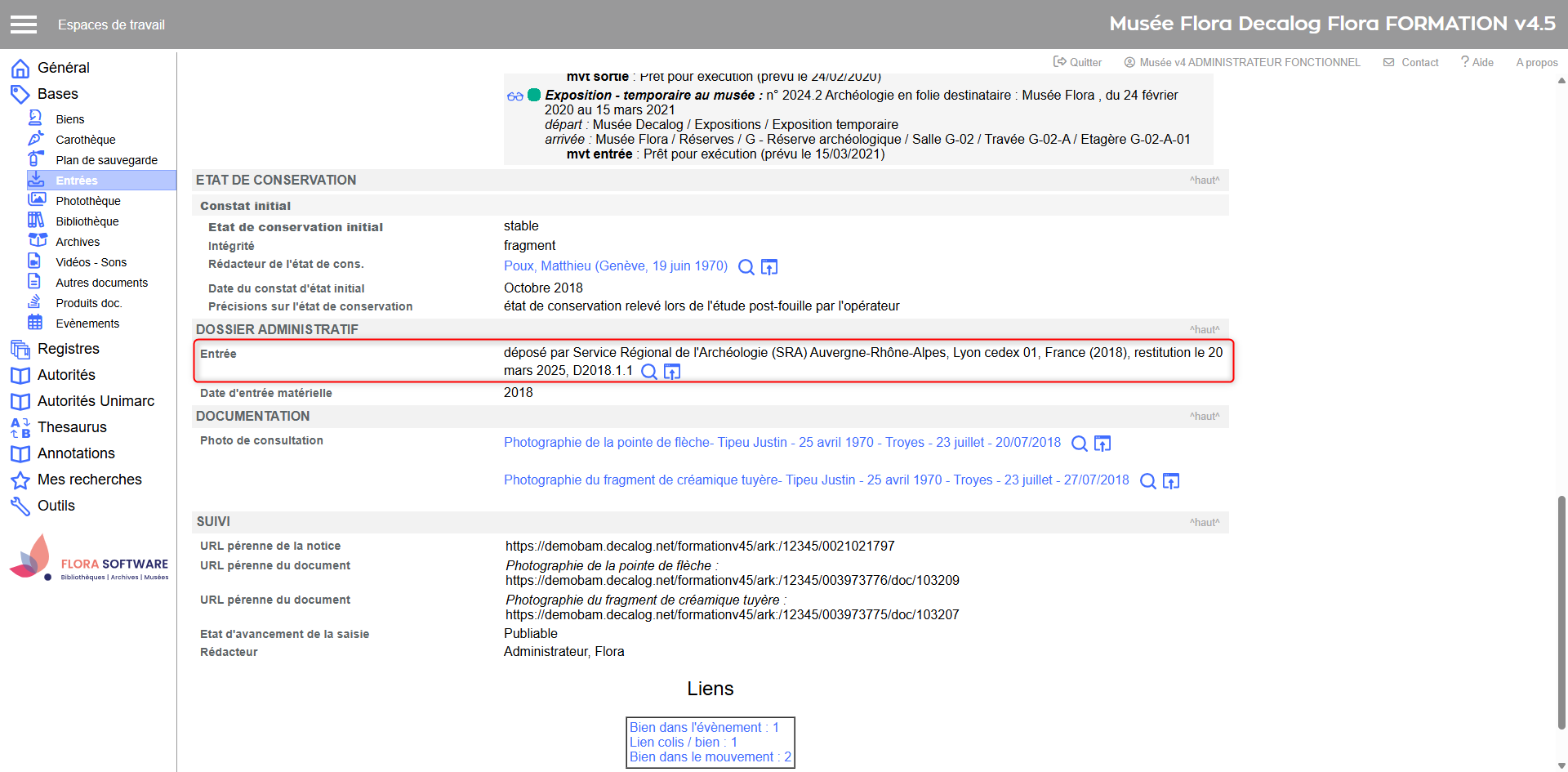
Task: Click Quitter to log out
Action: [1078, 62]
